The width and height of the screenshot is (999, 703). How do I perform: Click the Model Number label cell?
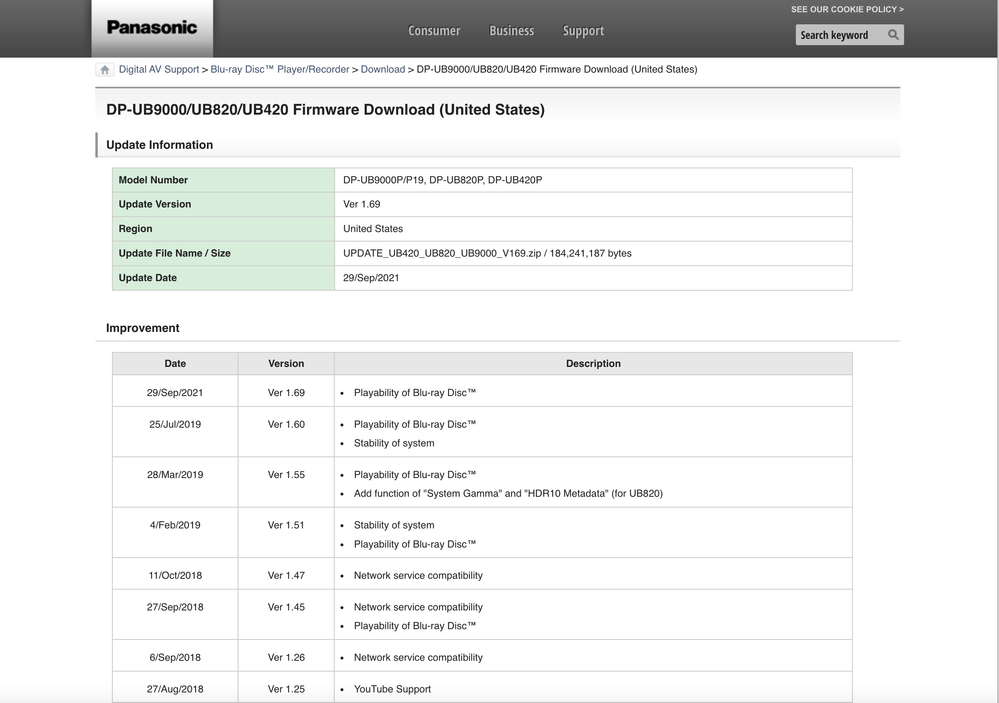(x=224, y=180)
